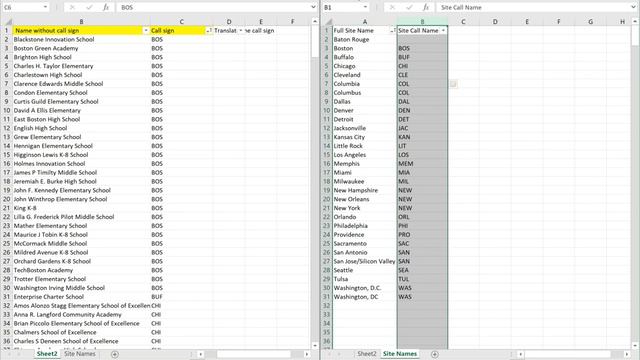Click left window vertical scrollbar up arrow
The image size is (640, 360).
coord(315,21)
